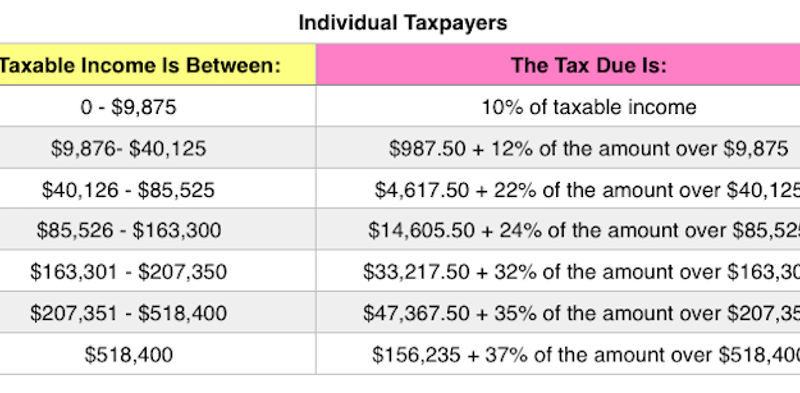Viewport: 800px width, 393px height.
Task: Select the $163,301 - $207,350 bracket cell
Action: point(158,271)
